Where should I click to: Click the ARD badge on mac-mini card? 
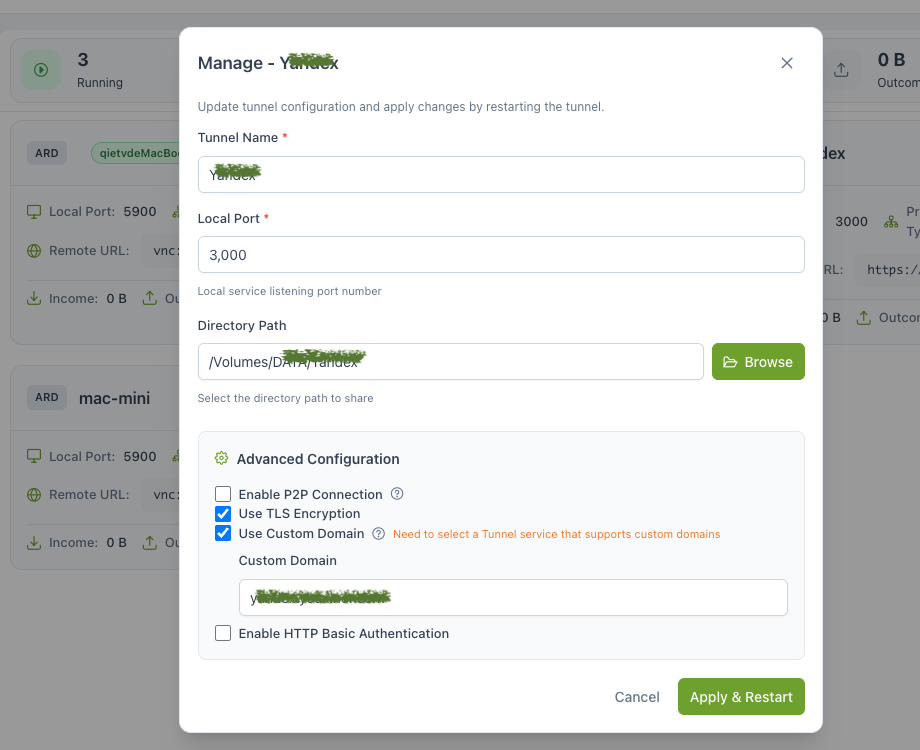47,397
